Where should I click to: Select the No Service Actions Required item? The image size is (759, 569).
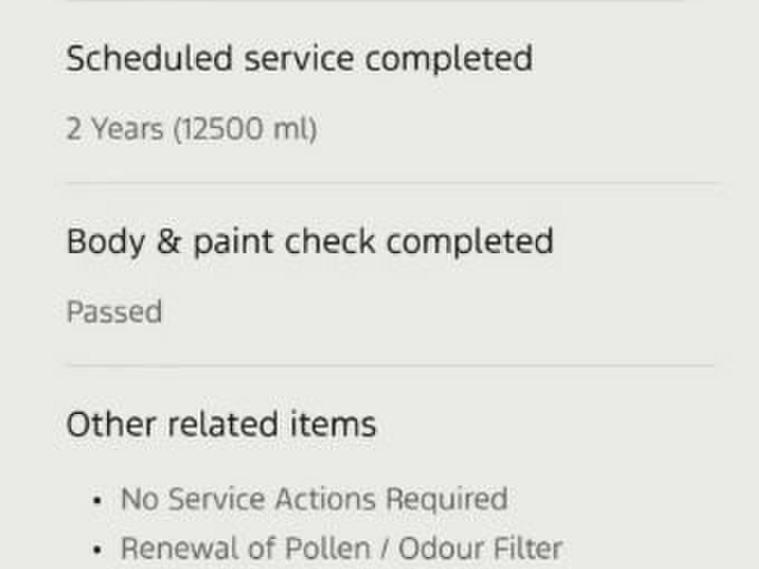click(314, 499)
